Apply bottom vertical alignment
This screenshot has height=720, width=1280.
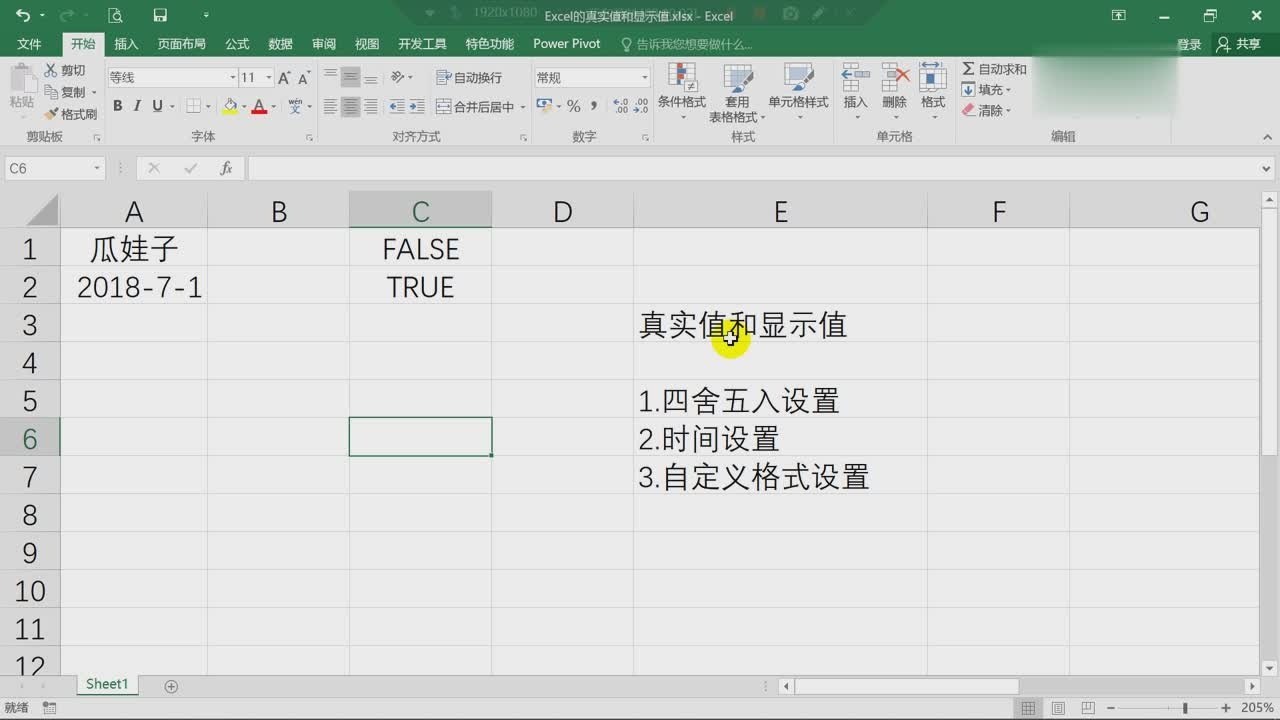tap(371, 77)
